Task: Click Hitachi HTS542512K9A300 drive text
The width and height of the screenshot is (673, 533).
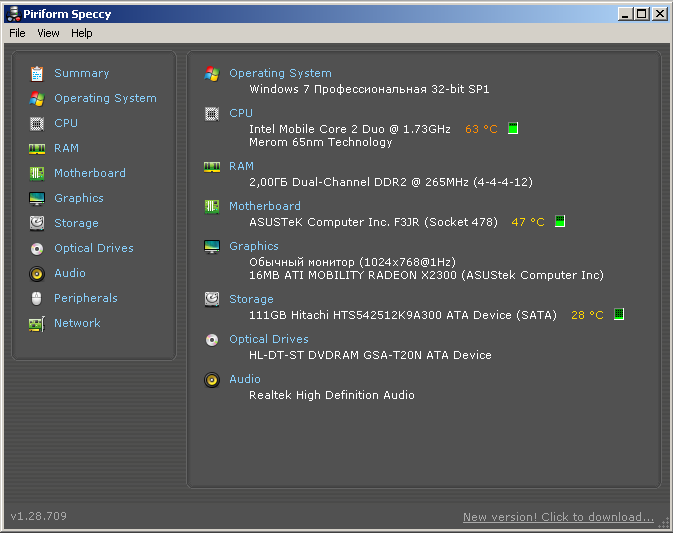Action: 403,315
